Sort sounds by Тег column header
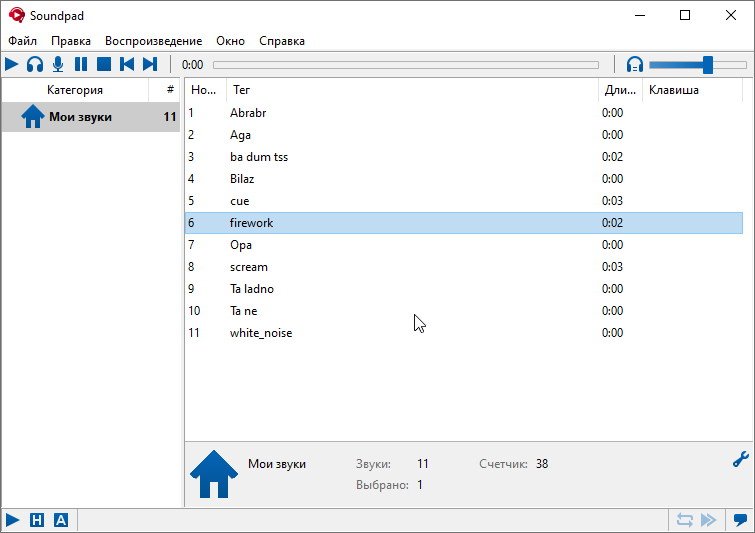755x533 pixels. click(412, 90)
